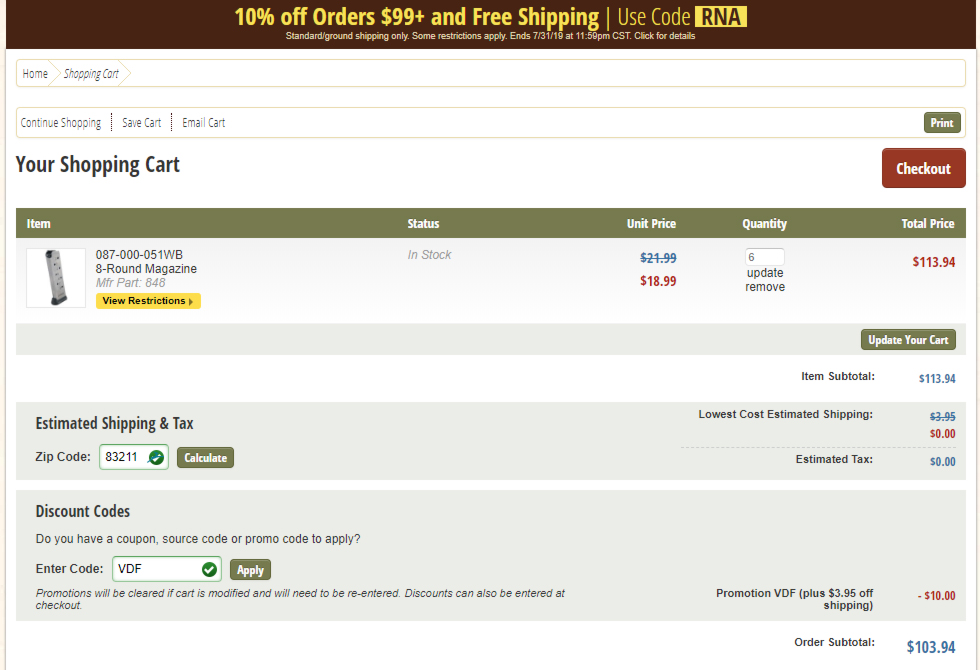The width and height of the screenshot is (980, 670).
Task: Remove the magazine from the cart
Action: pos(765,287)
